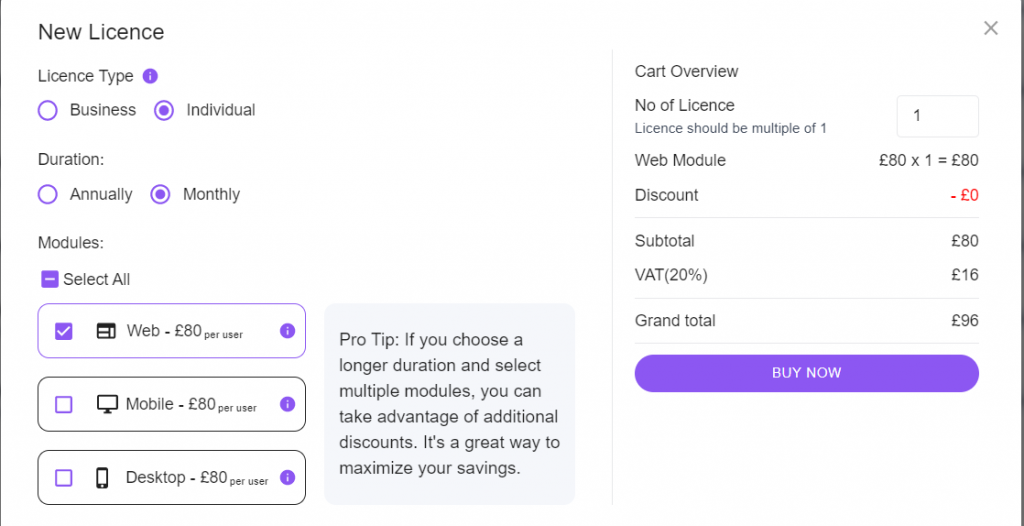Click the Desktop module phone icon
The height and width of the screenshot is (526, 1024).
pos(103,478)
